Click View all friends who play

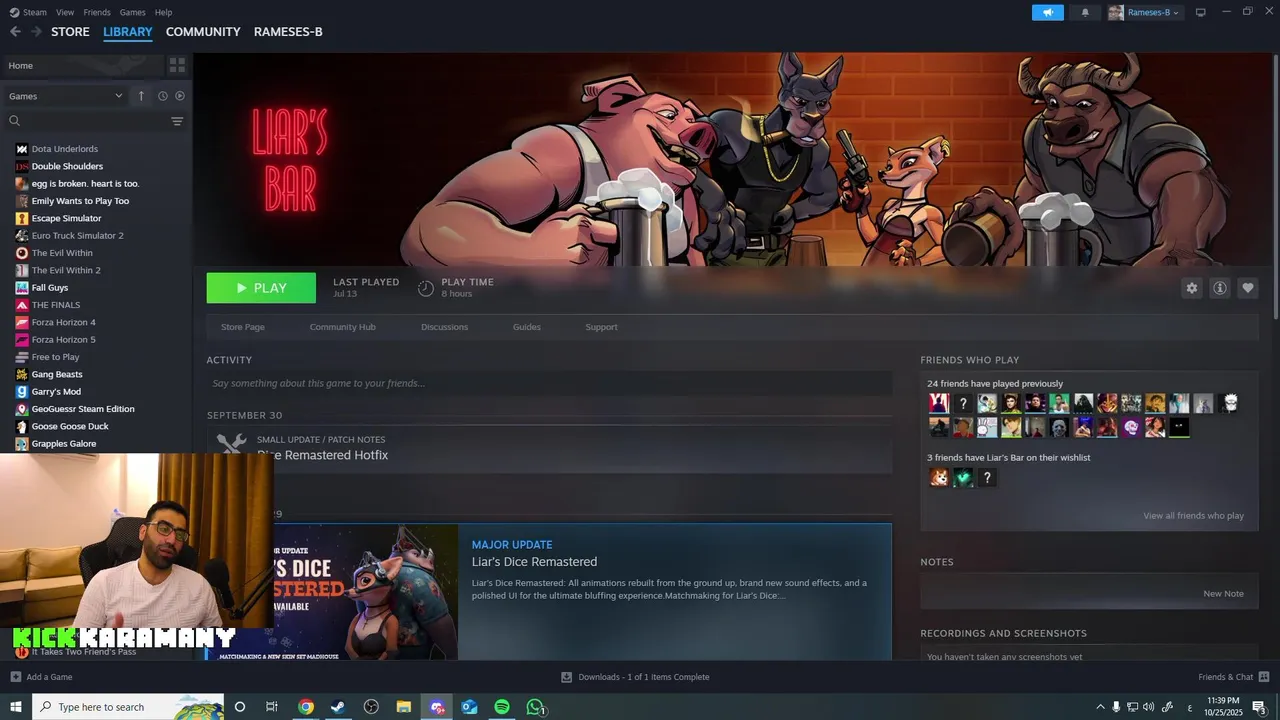tap(1193, 516)
